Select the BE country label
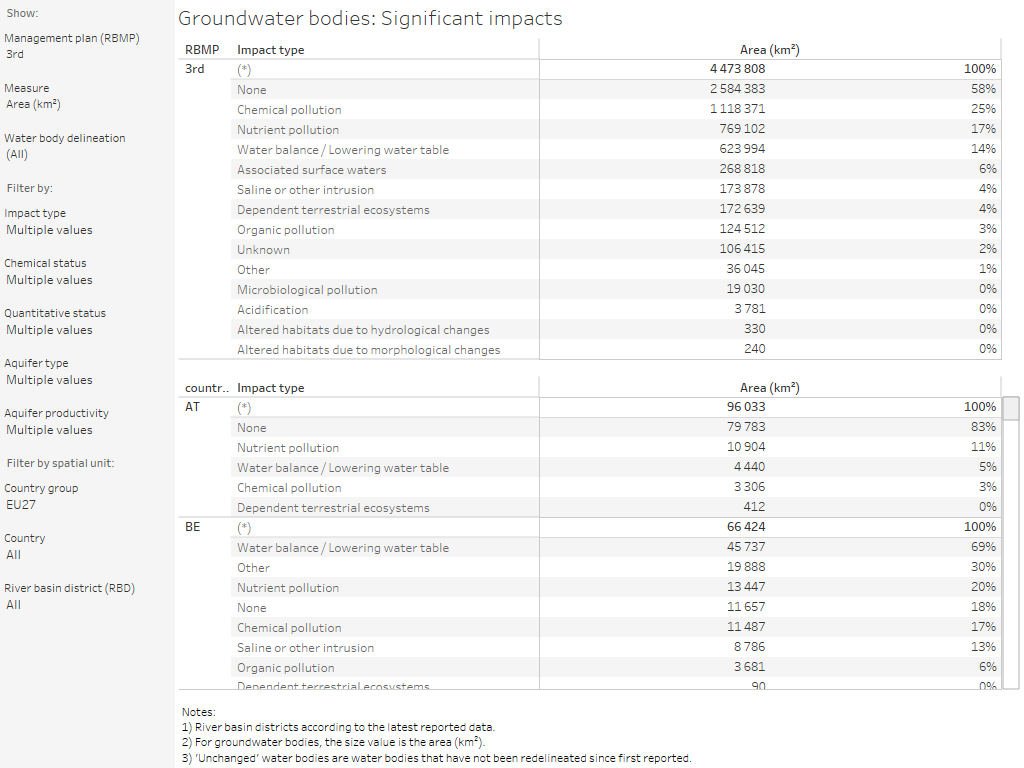This screenshot has width=1024, height=768. coord(193,527)
